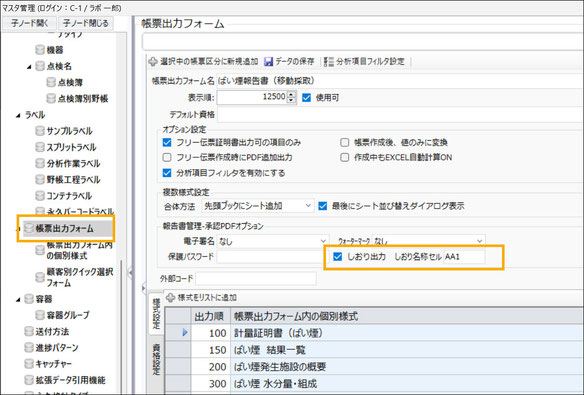Open the ウォーターマーク dropdown
The width and height of the screenshot is (584, 395).
(x=428, y=242)
